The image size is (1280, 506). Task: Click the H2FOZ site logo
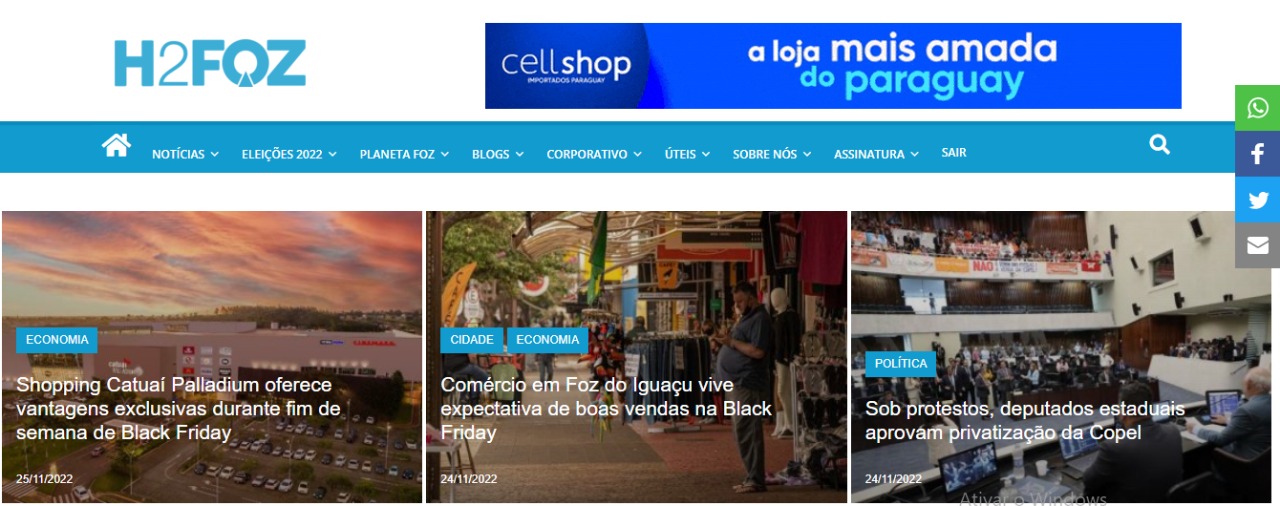click(x=210, y=63)
